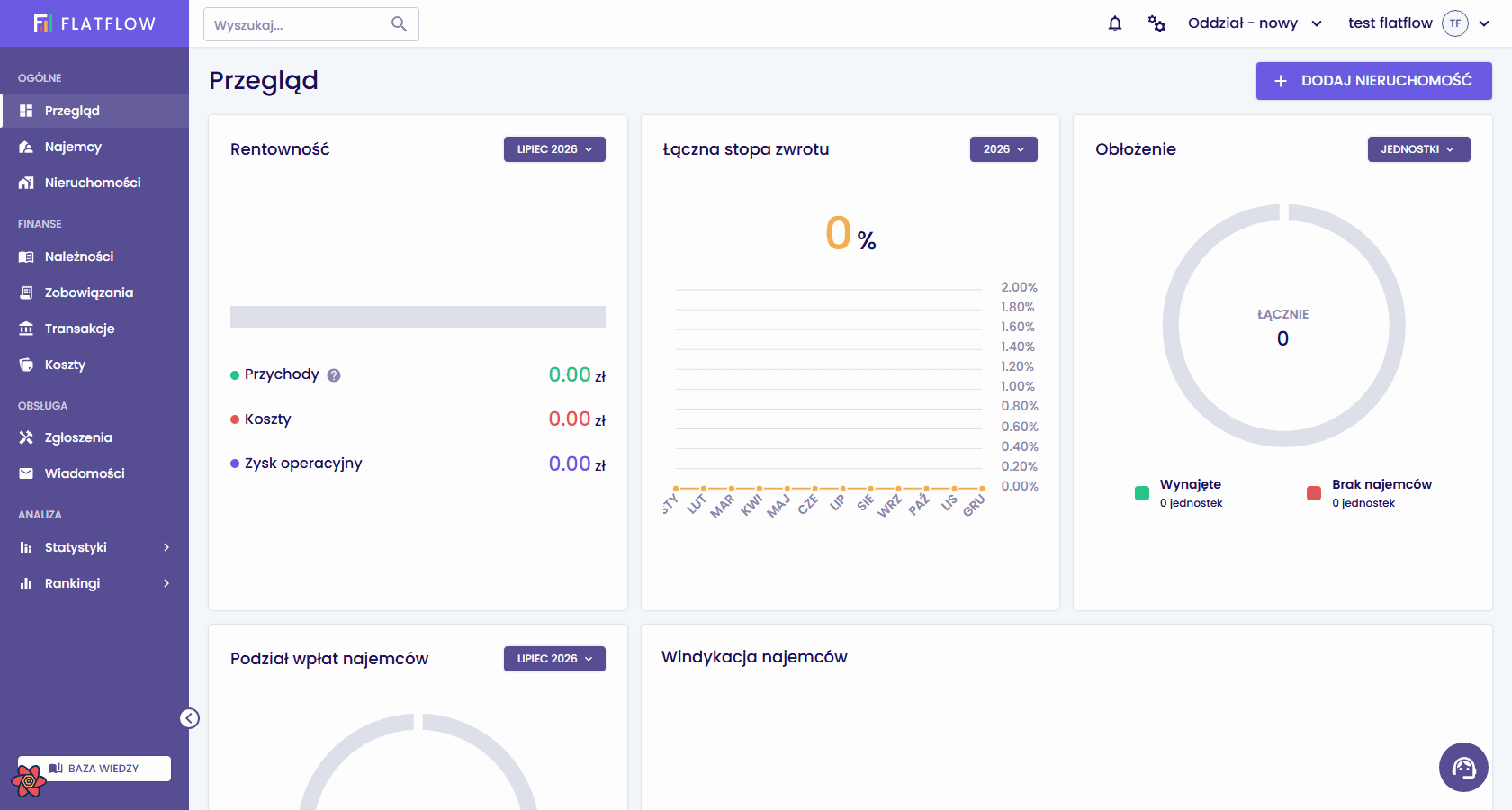Open the support chat headset icon
The image size is (1512, 810).
(1463, 767)
